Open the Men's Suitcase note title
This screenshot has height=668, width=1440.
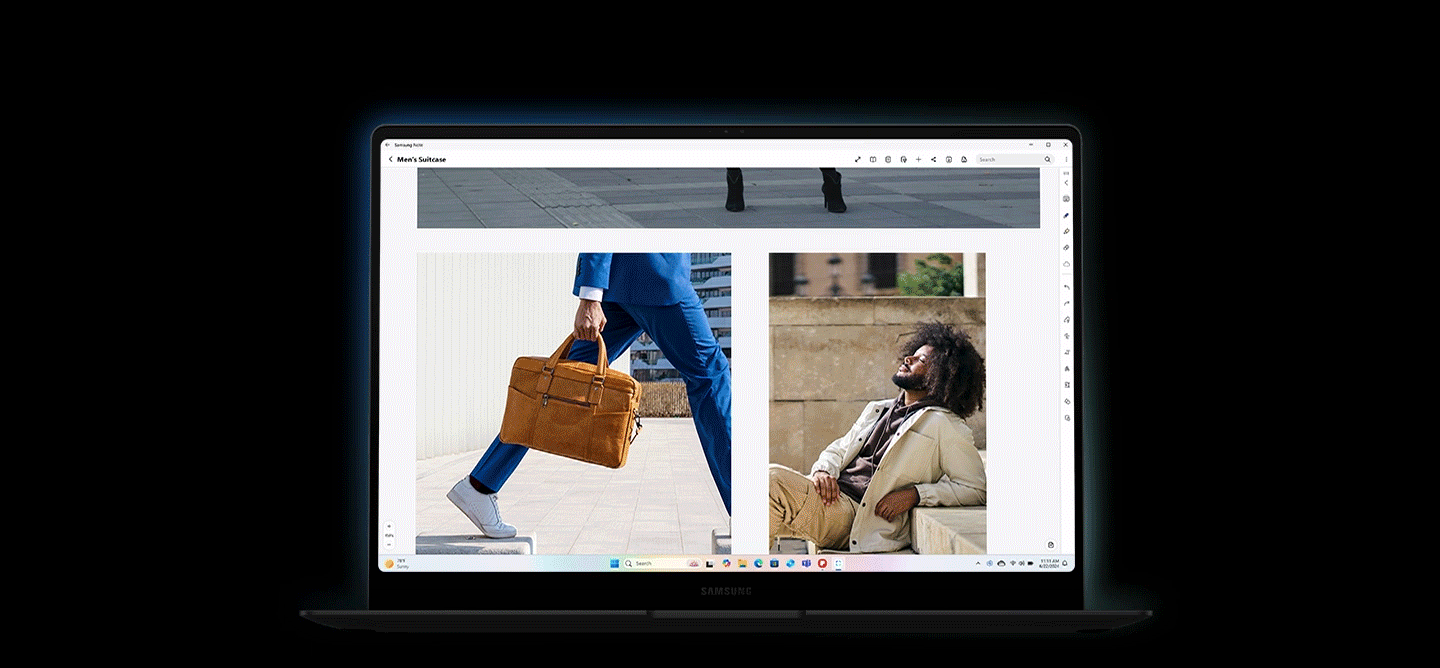click(x=422, y=159)
